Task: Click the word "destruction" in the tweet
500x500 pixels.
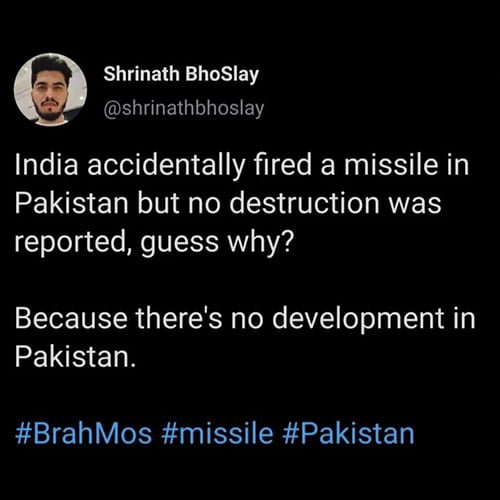Action: pyautogui.click(x=304, y=203)
